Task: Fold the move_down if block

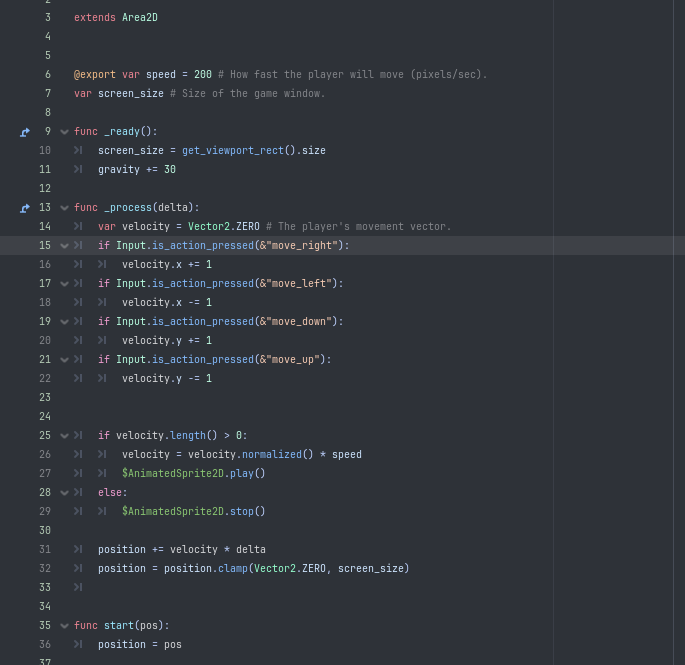Action: coord(65,322)
